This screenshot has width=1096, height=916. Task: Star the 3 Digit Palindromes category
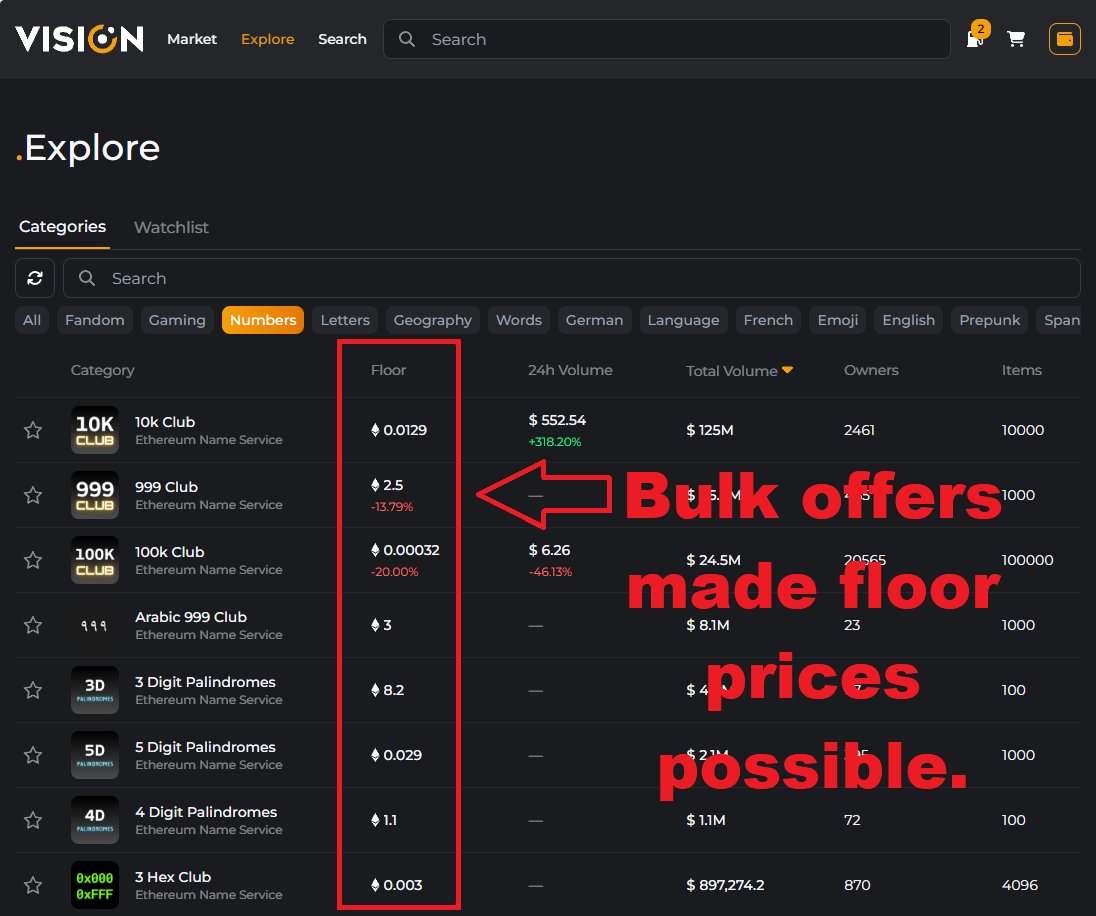33,690
